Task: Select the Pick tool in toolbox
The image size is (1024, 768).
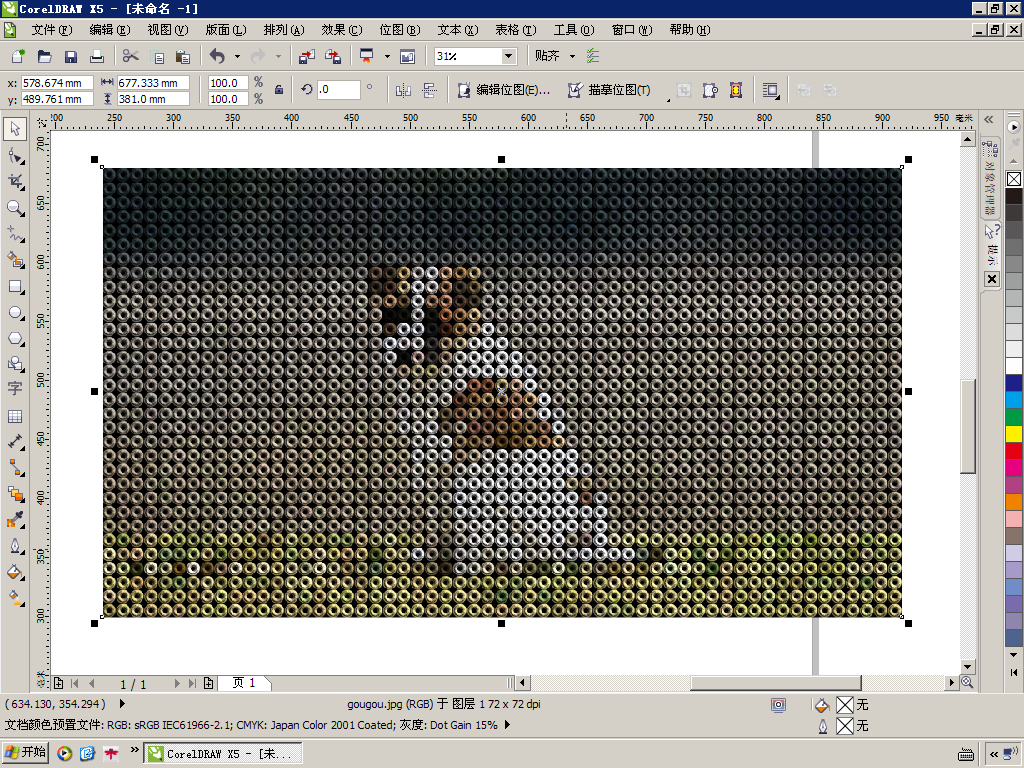Action: (15, 129)
